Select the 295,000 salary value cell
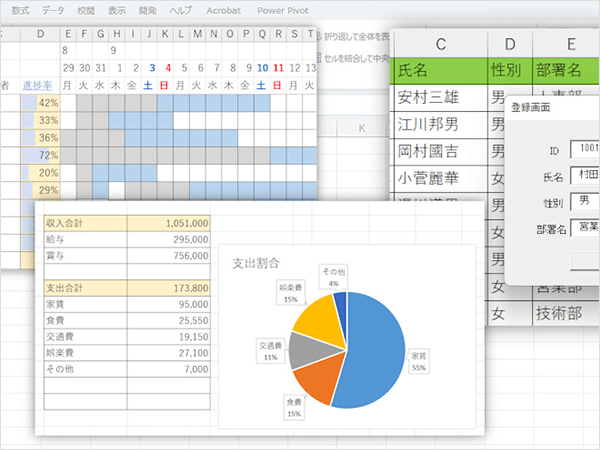 (168, 240)
